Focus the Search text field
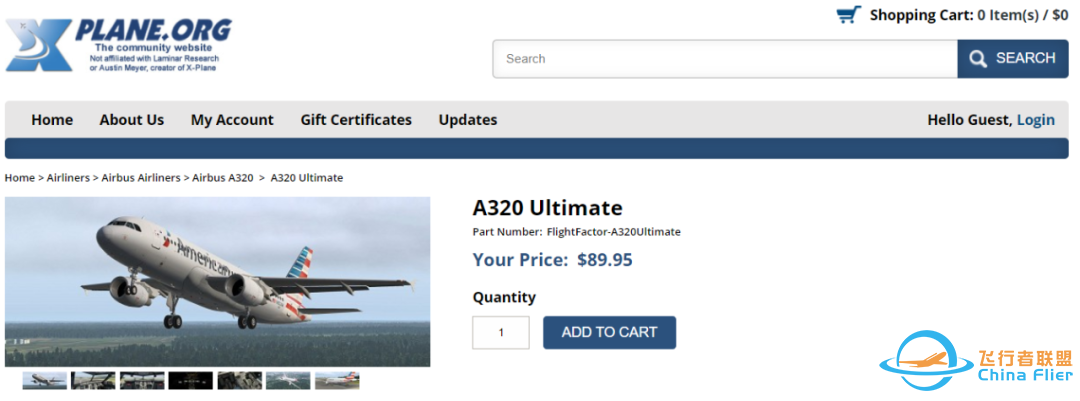 724,59
